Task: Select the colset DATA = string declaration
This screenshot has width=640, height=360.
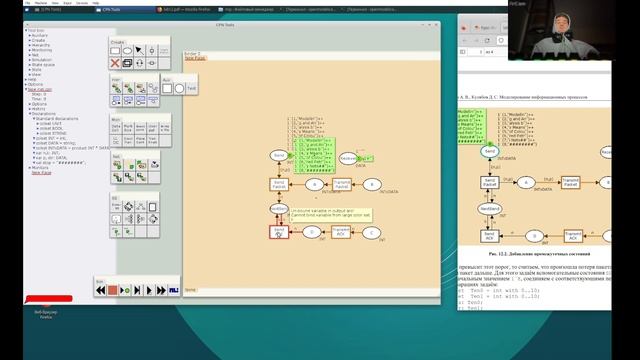Action: pyautogui.click(x=56, y=143)
